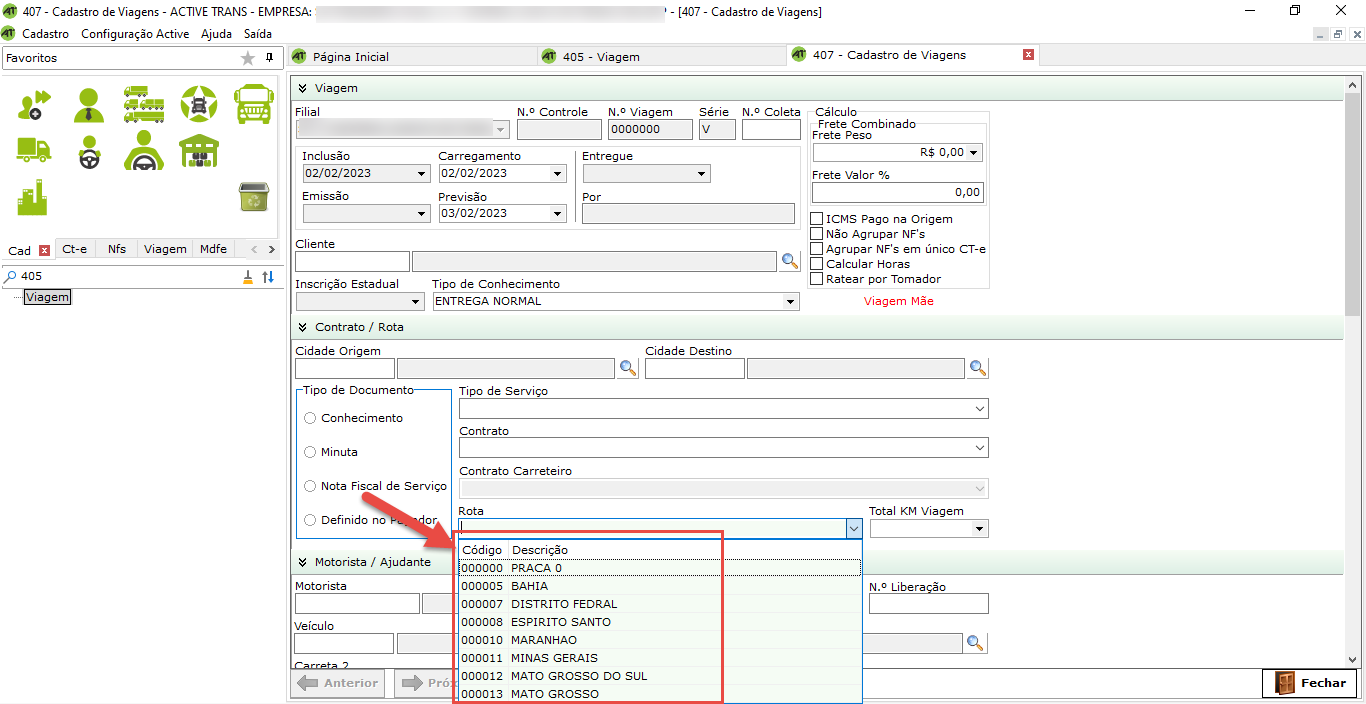Click the Fechar button
This screenshot has height=704, width=1366.
1311,683
